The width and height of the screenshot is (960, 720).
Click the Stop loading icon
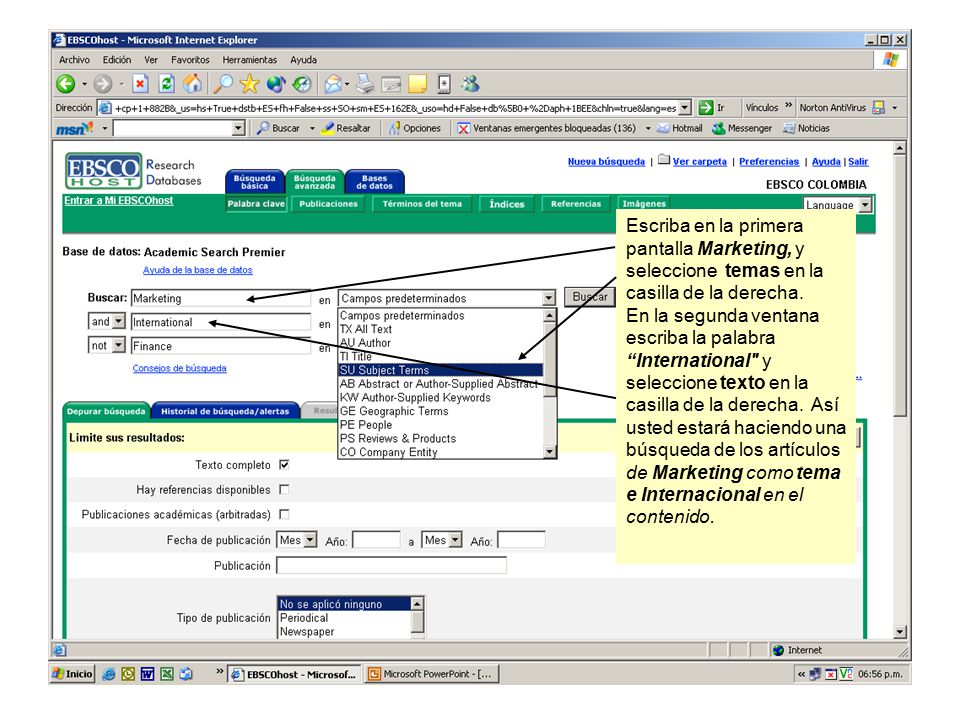(140, 84)
